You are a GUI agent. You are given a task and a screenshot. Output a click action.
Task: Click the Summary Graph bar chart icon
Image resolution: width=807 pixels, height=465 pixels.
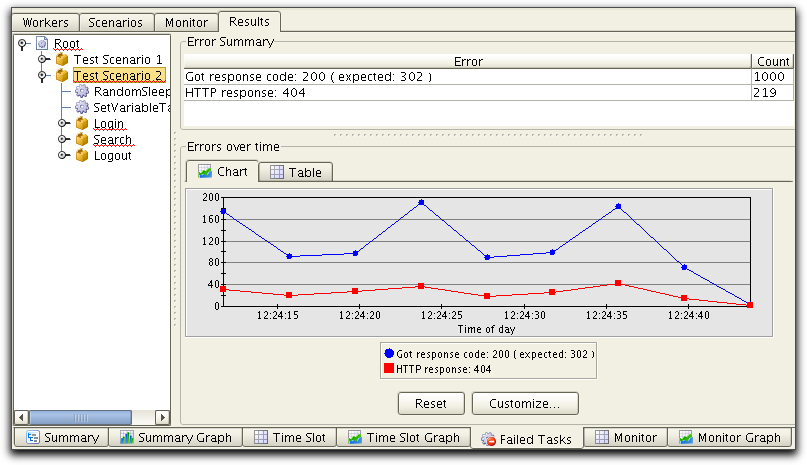(127, 438)
